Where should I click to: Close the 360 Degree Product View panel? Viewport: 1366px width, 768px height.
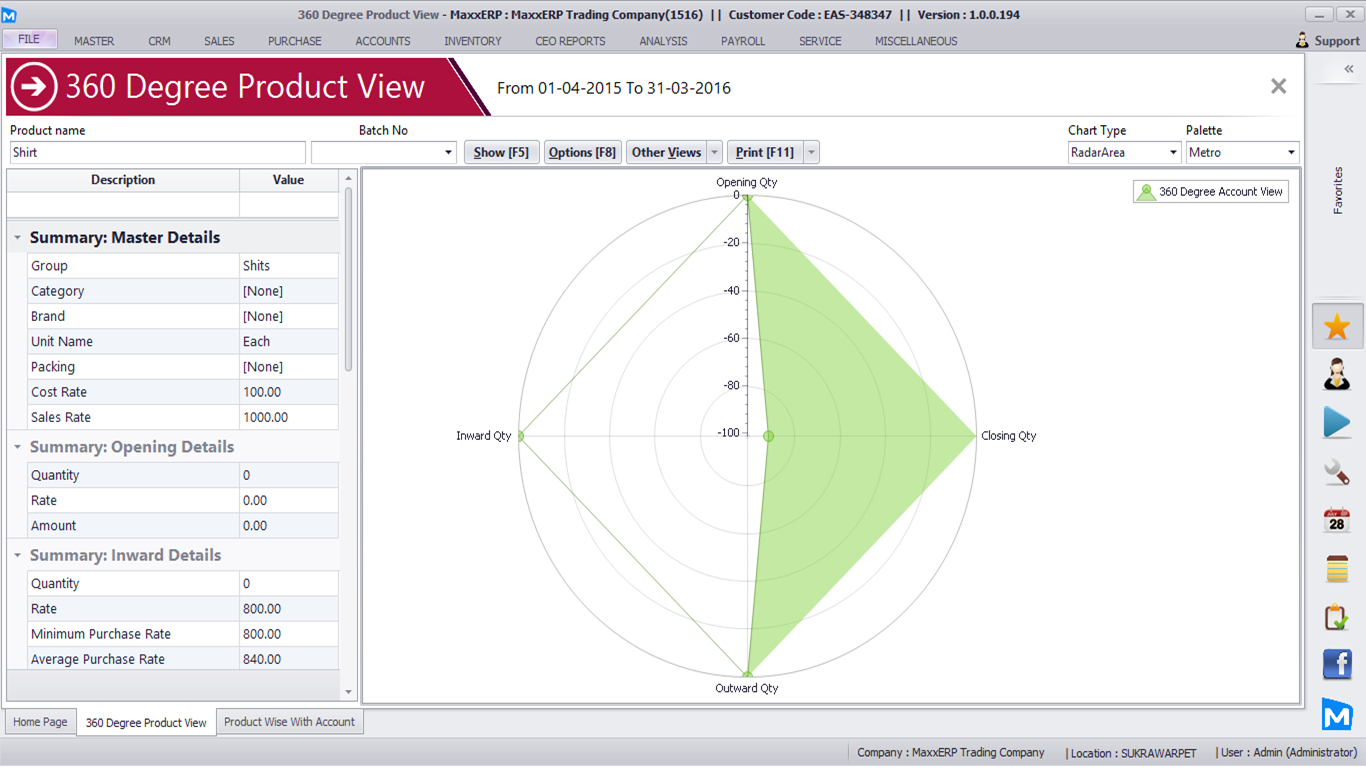coord(1278,87)
